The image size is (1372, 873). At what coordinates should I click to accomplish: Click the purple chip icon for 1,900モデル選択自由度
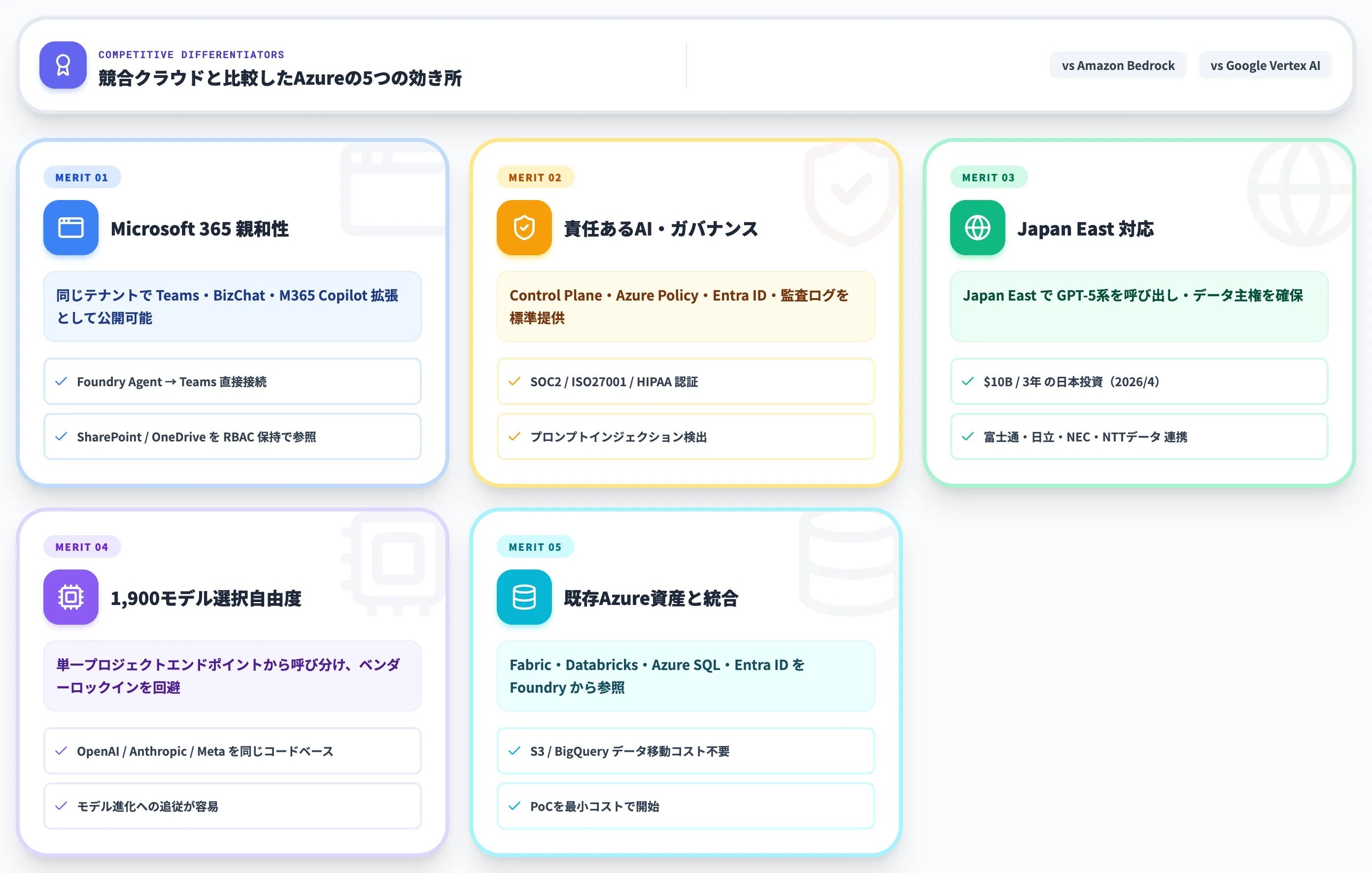pyautogui.click(x=70, y=598)
